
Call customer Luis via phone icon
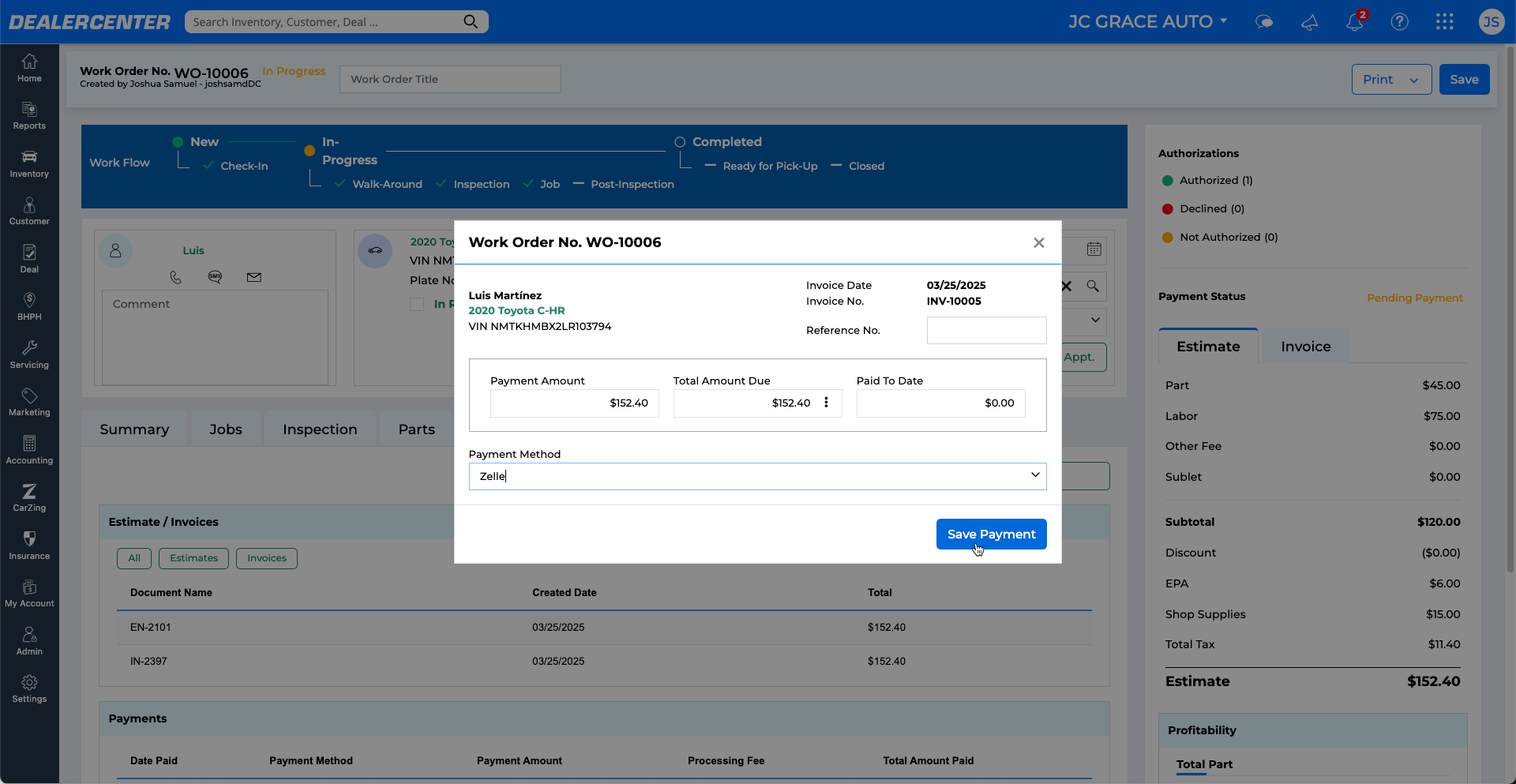click(175, 277)
